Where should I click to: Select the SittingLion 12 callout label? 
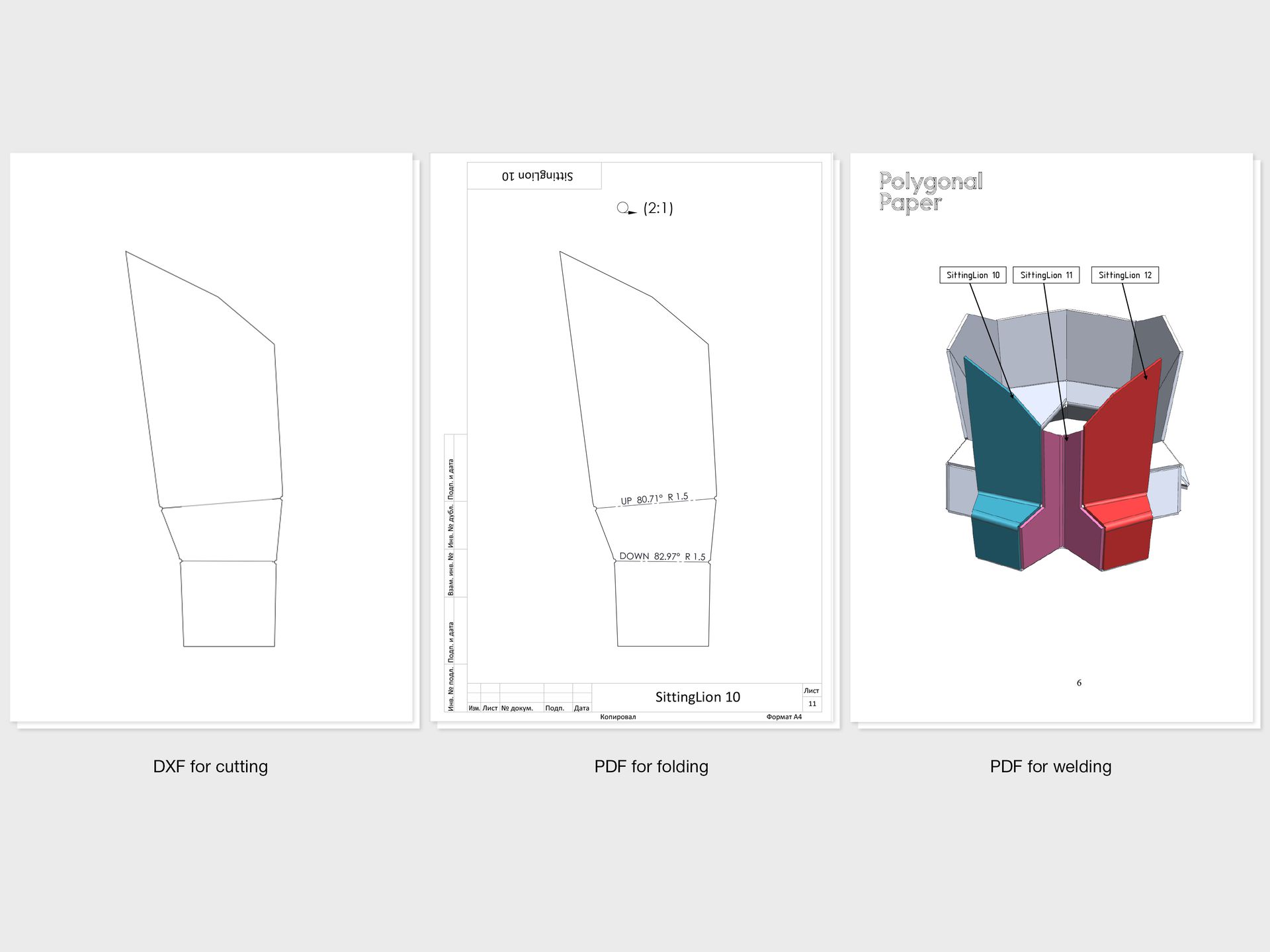(1124, 275)
